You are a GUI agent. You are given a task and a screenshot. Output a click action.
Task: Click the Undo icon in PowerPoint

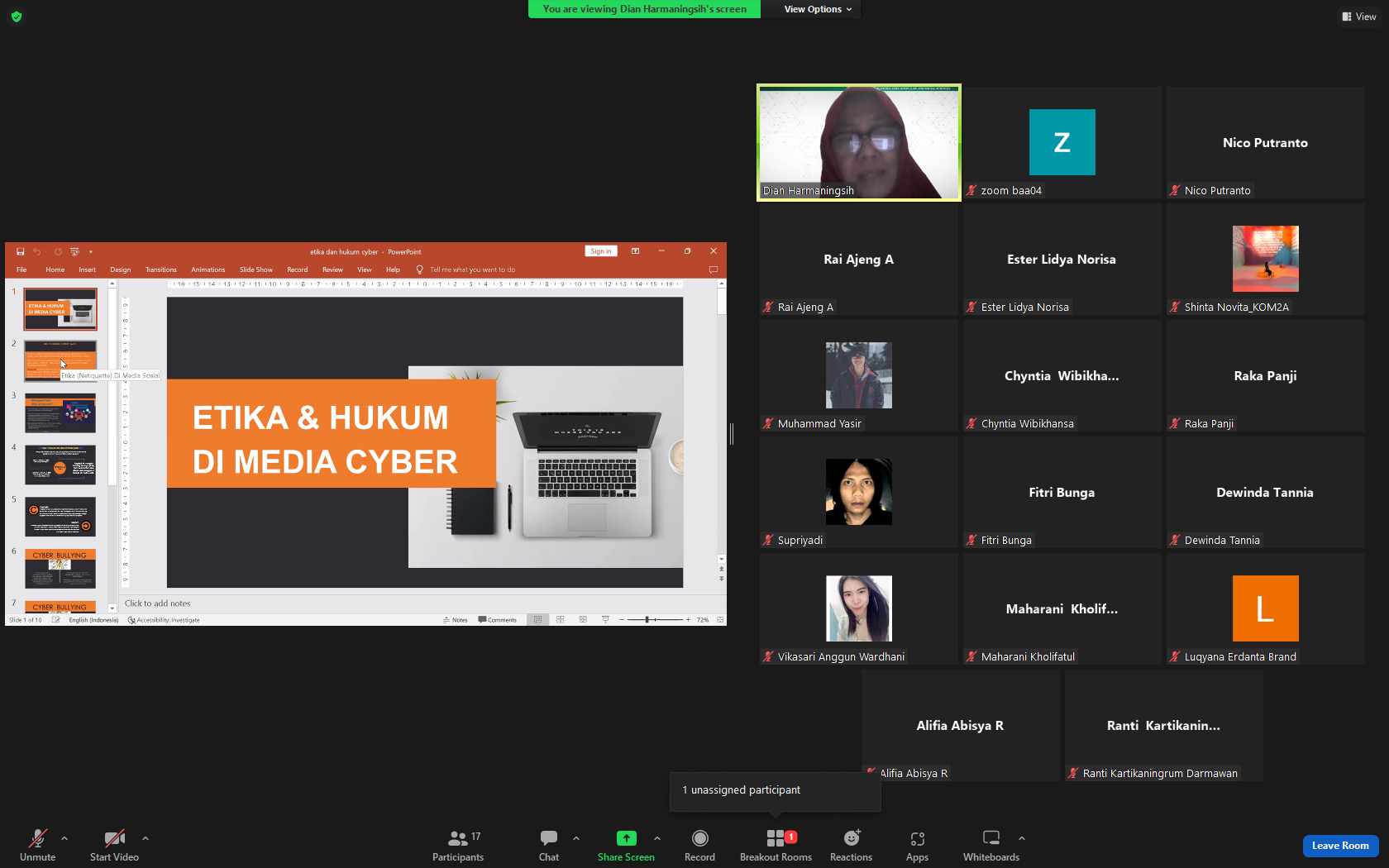pos(37,251)
